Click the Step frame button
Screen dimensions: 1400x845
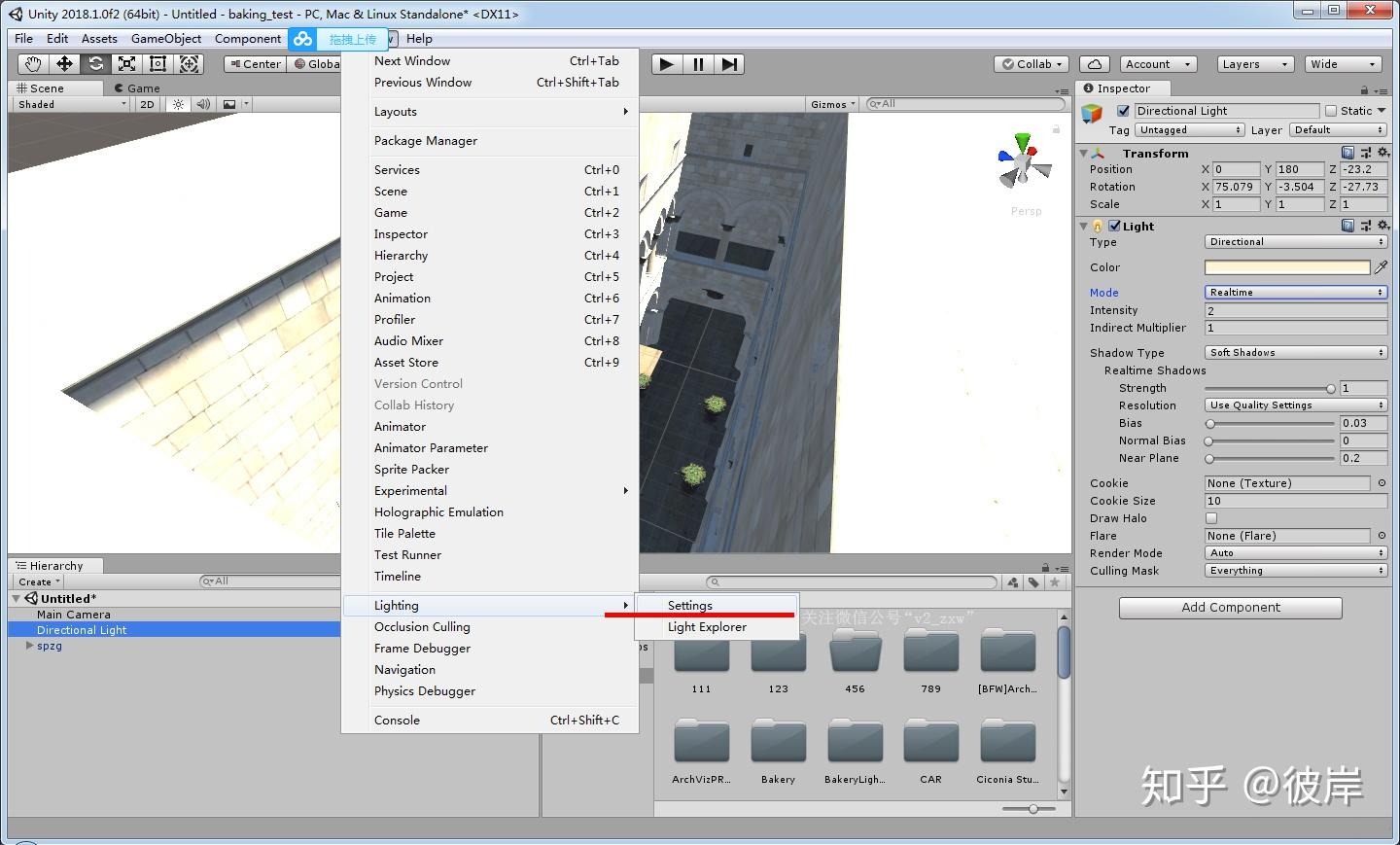pos(729,64)
